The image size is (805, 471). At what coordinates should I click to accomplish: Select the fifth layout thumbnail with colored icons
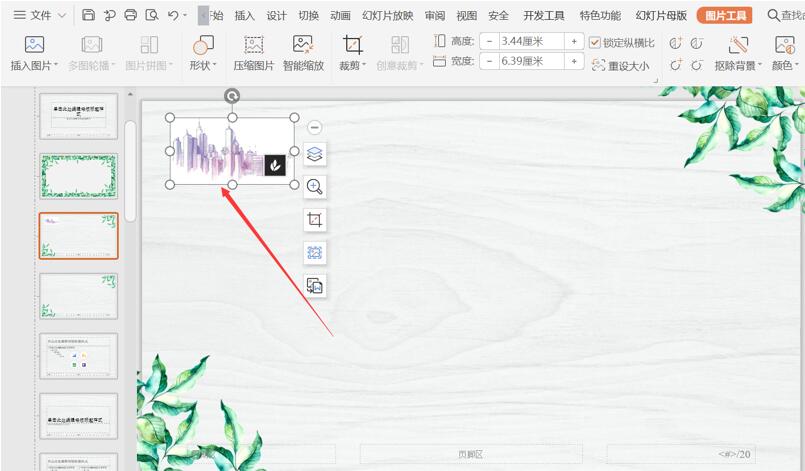click(79, 356)
